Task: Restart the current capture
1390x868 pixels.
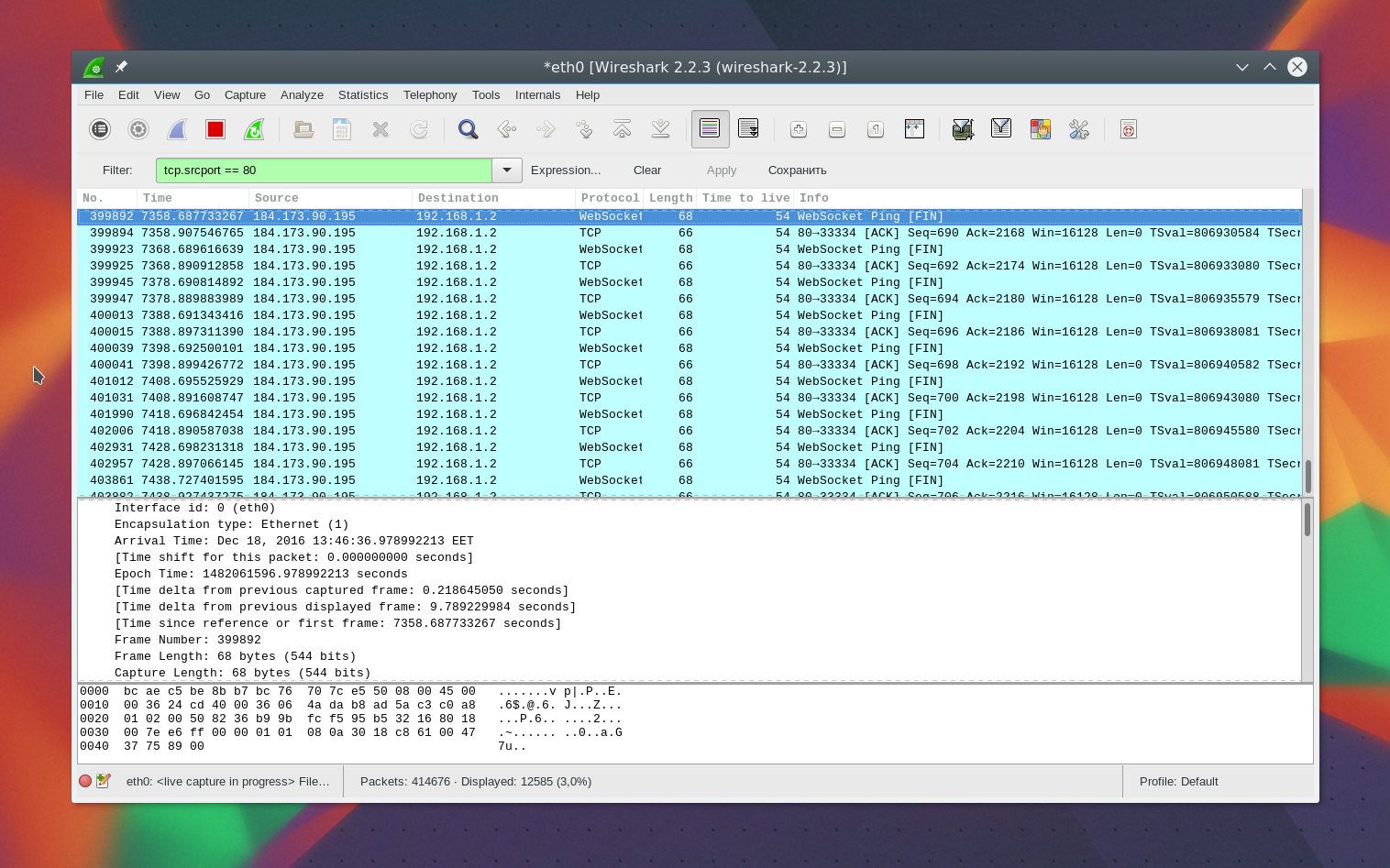Action: point(254,128)
